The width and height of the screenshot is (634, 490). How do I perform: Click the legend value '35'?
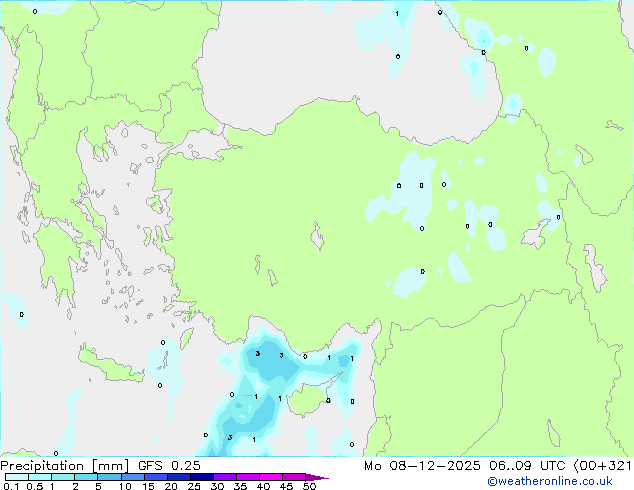[240, 486]
